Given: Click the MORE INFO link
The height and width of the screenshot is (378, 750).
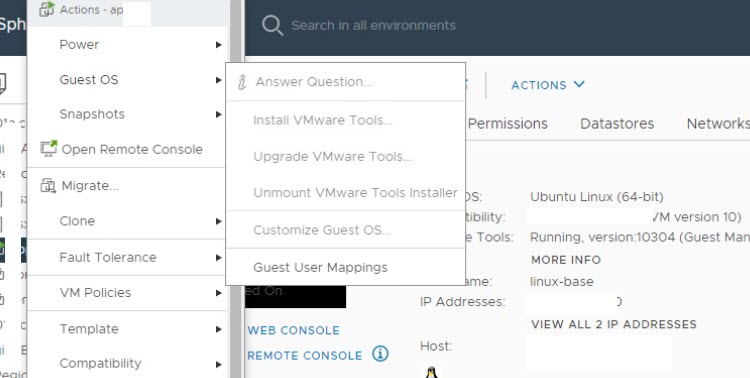Looking at the screenshot, I should 566,260.
